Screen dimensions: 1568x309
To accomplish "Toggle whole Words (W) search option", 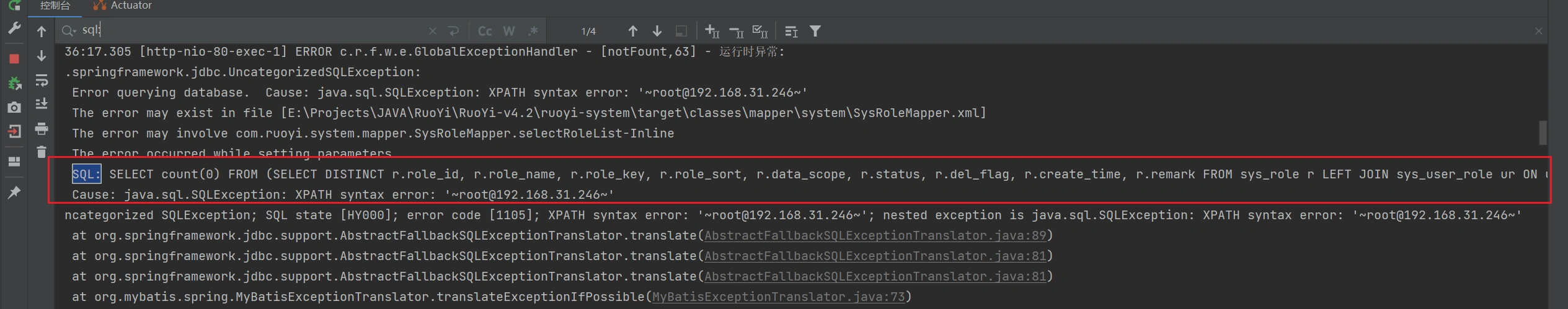I will [x=509, y=31].
